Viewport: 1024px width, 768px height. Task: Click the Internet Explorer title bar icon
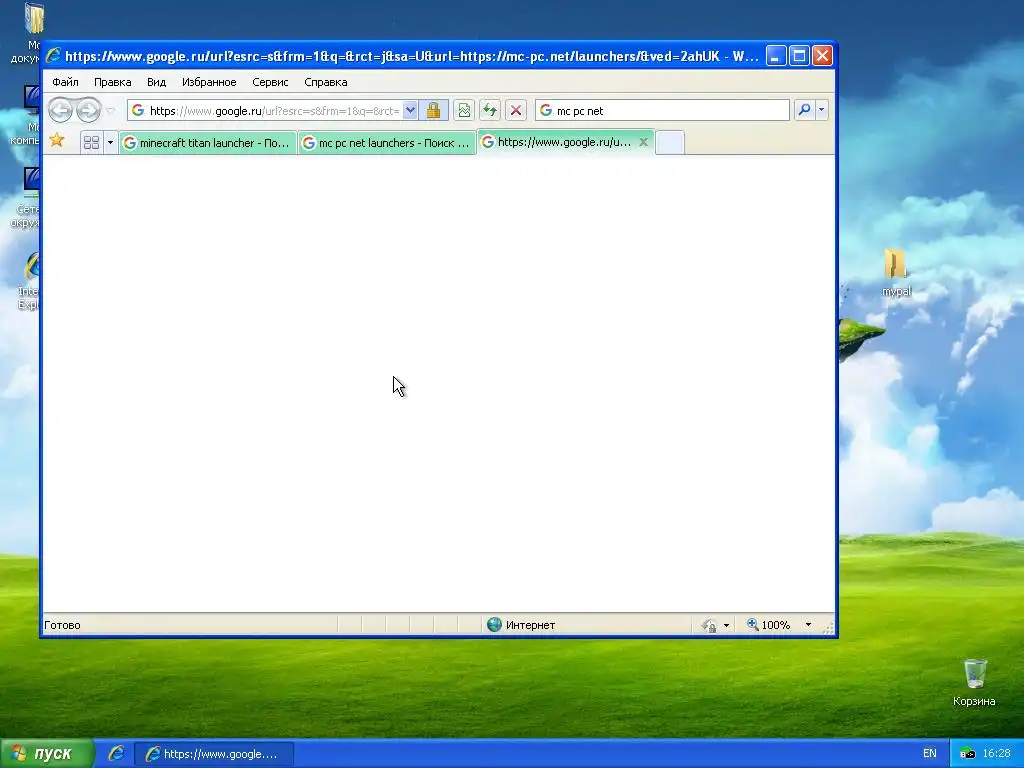[54, 56]
